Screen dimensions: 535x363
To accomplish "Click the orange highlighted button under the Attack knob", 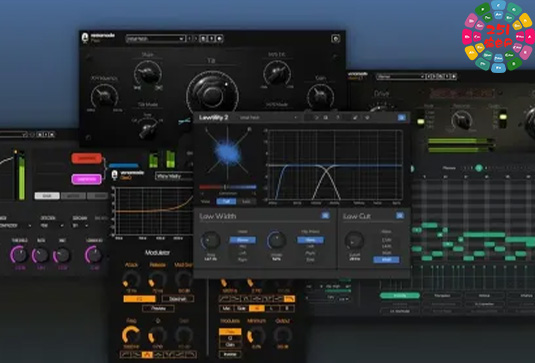I will pyautogui.click(x=139, y=299).
